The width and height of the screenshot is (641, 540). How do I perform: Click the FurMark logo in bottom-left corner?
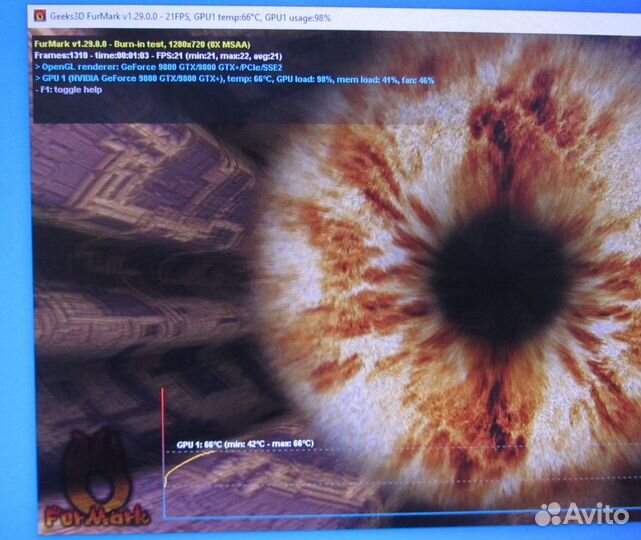click(96, 479)
